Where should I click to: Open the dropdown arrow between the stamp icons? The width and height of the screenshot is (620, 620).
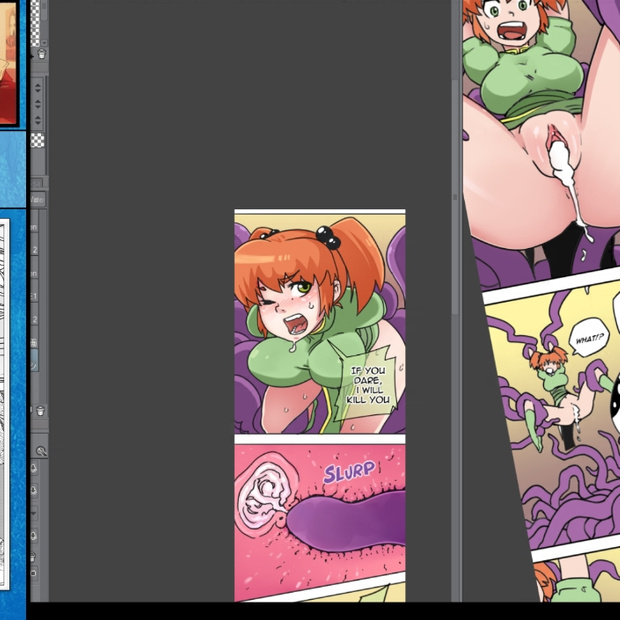coord(34,514)
